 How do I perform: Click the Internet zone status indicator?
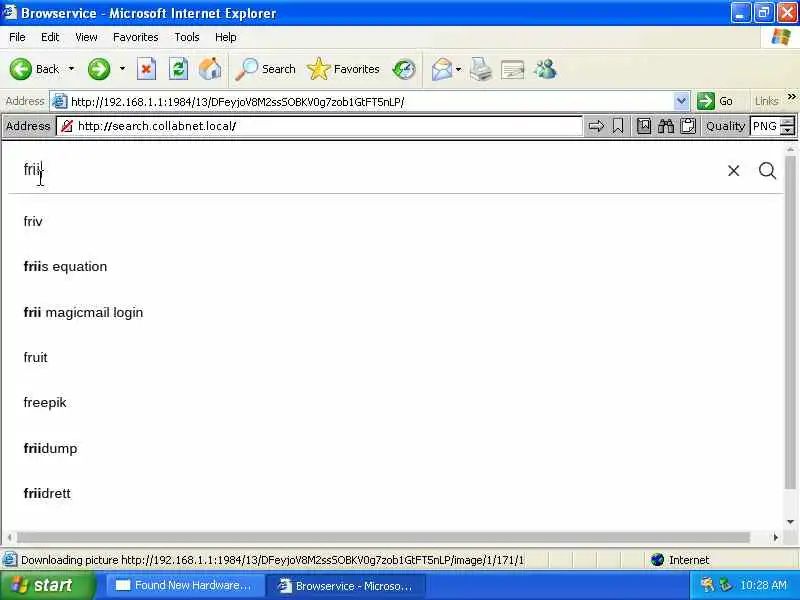pyautogui.click(x=680, y=560)
